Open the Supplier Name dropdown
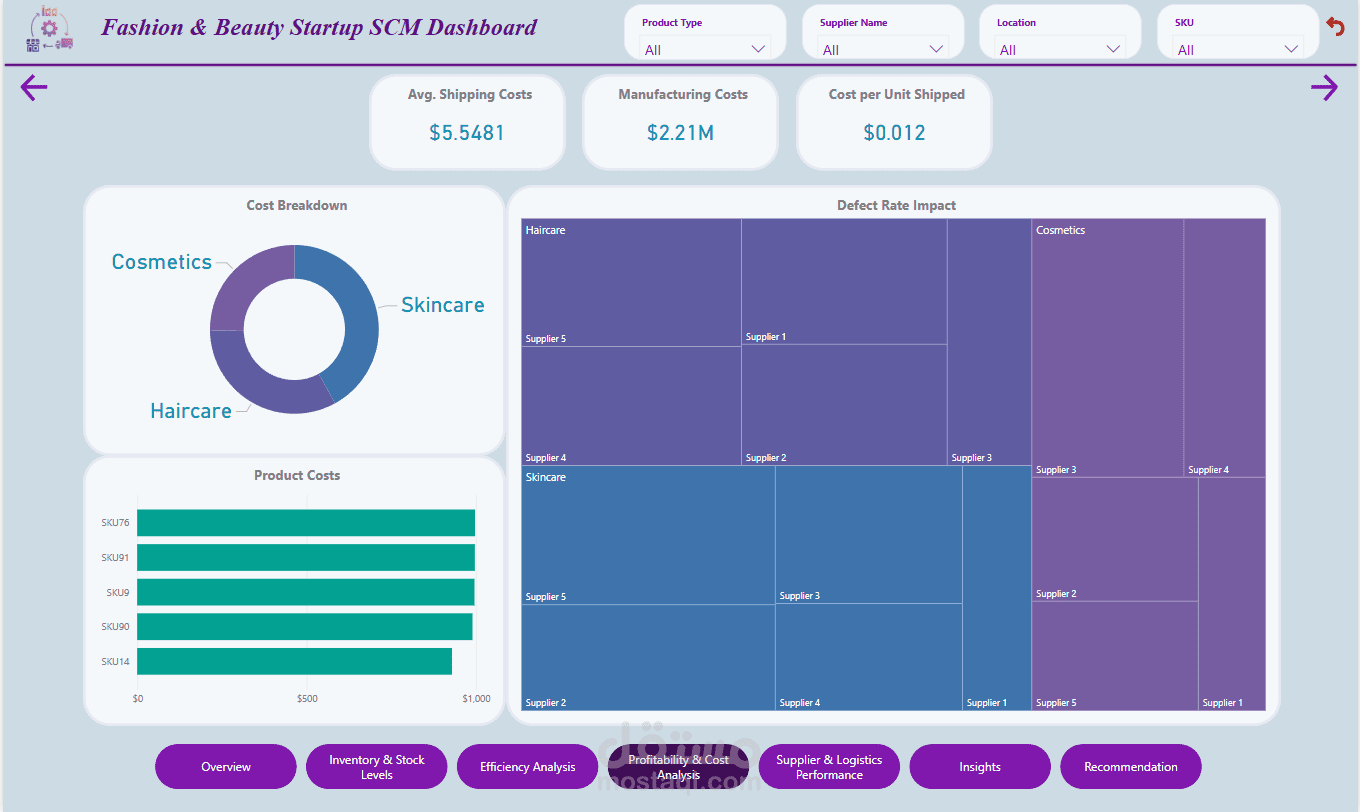The image size is (1360, 812). (883, 49)
